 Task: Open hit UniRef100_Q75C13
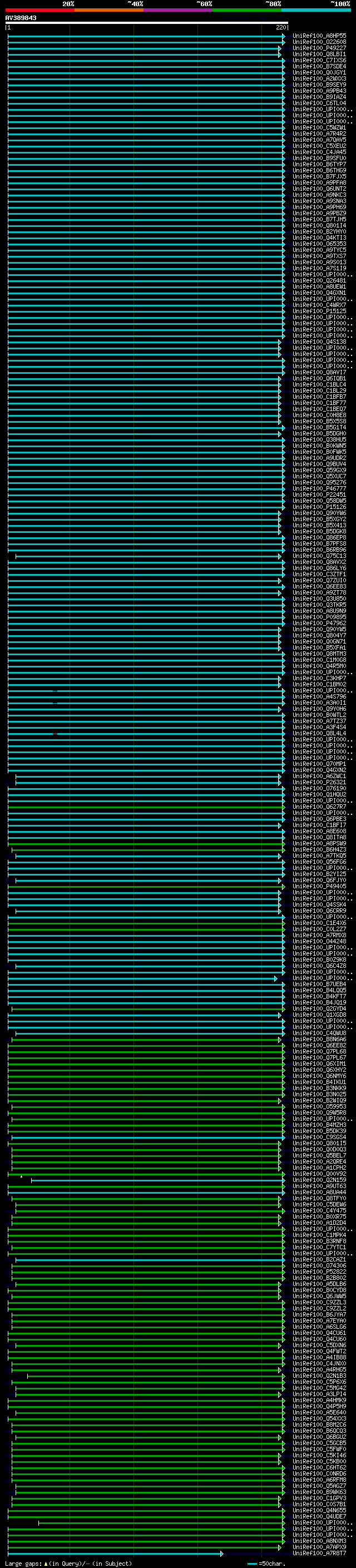pyautogui.click(x=319, y=556)
